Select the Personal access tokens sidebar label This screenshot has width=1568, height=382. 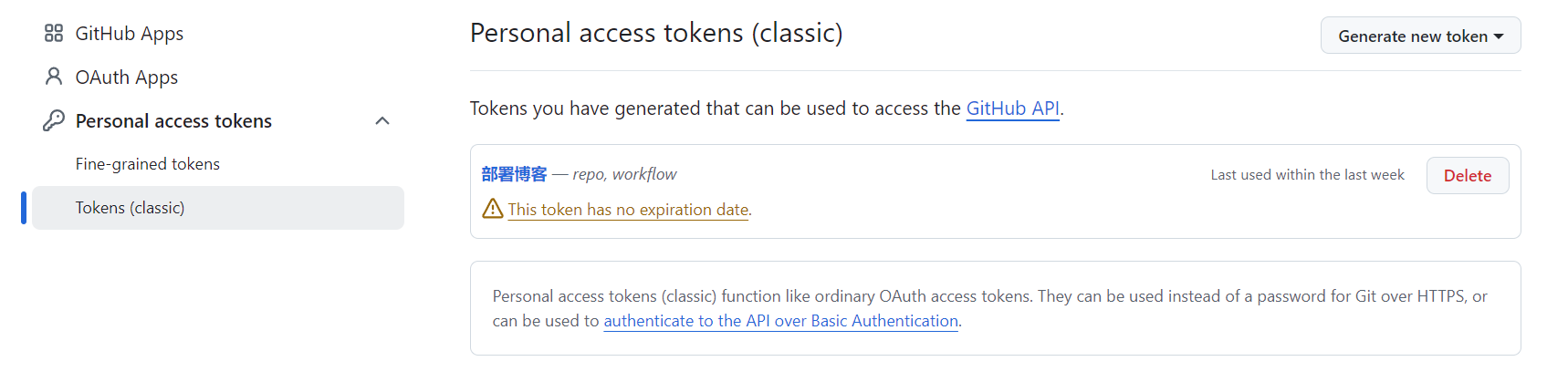(x=173, y=121)
